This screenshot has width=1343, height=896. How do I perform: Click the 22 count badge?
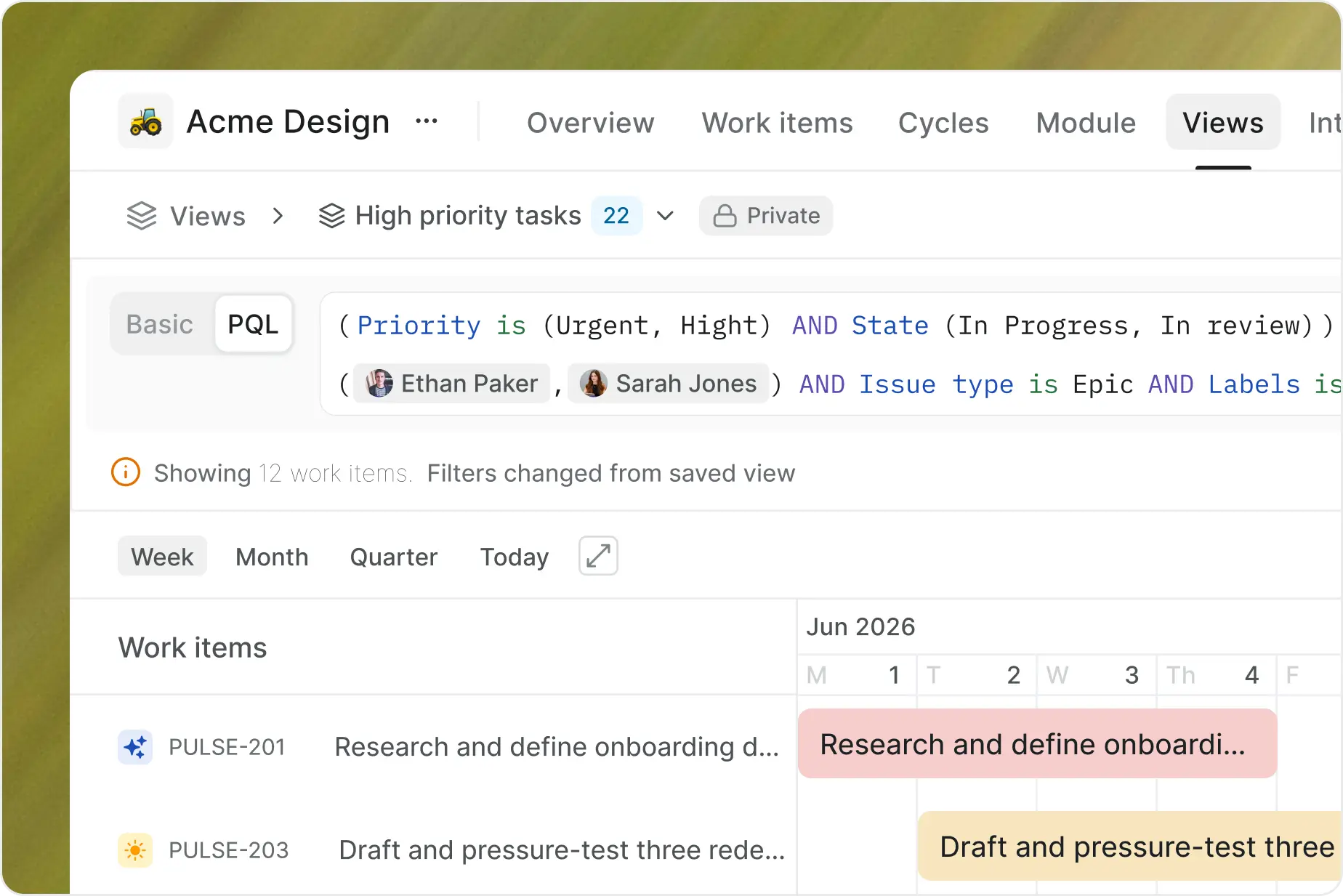tap(616, 216)
